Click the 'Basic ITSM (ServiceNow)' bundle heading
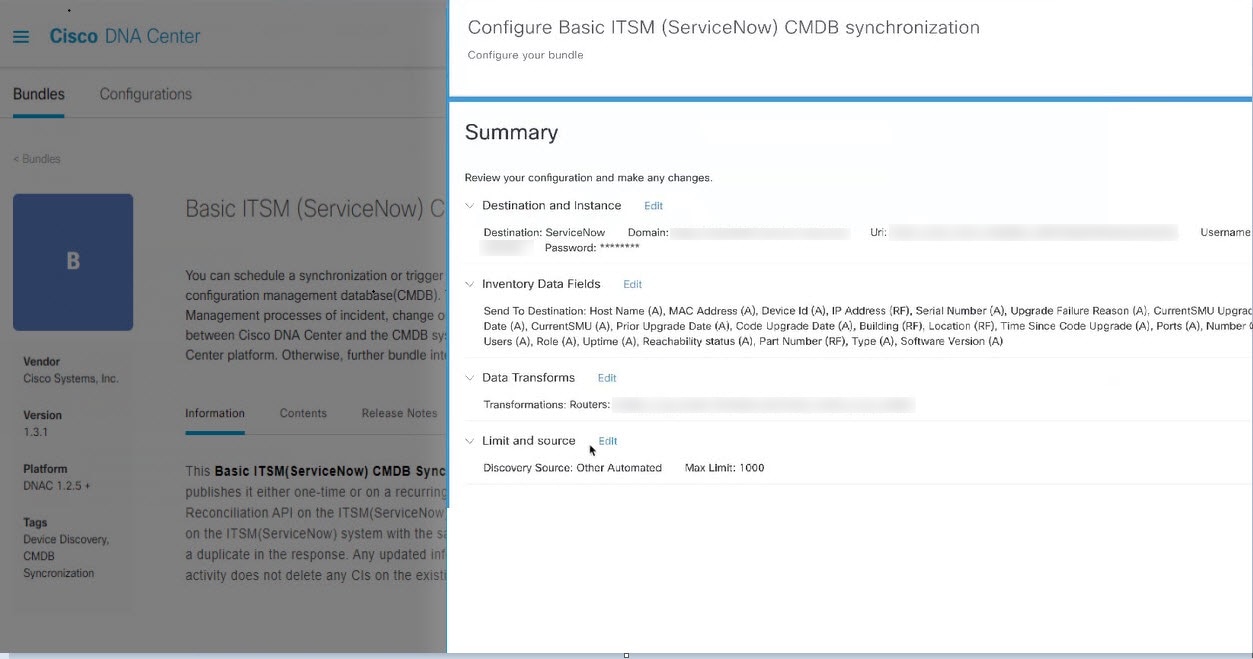1253x659 pixels. click(x=315, y=209)
